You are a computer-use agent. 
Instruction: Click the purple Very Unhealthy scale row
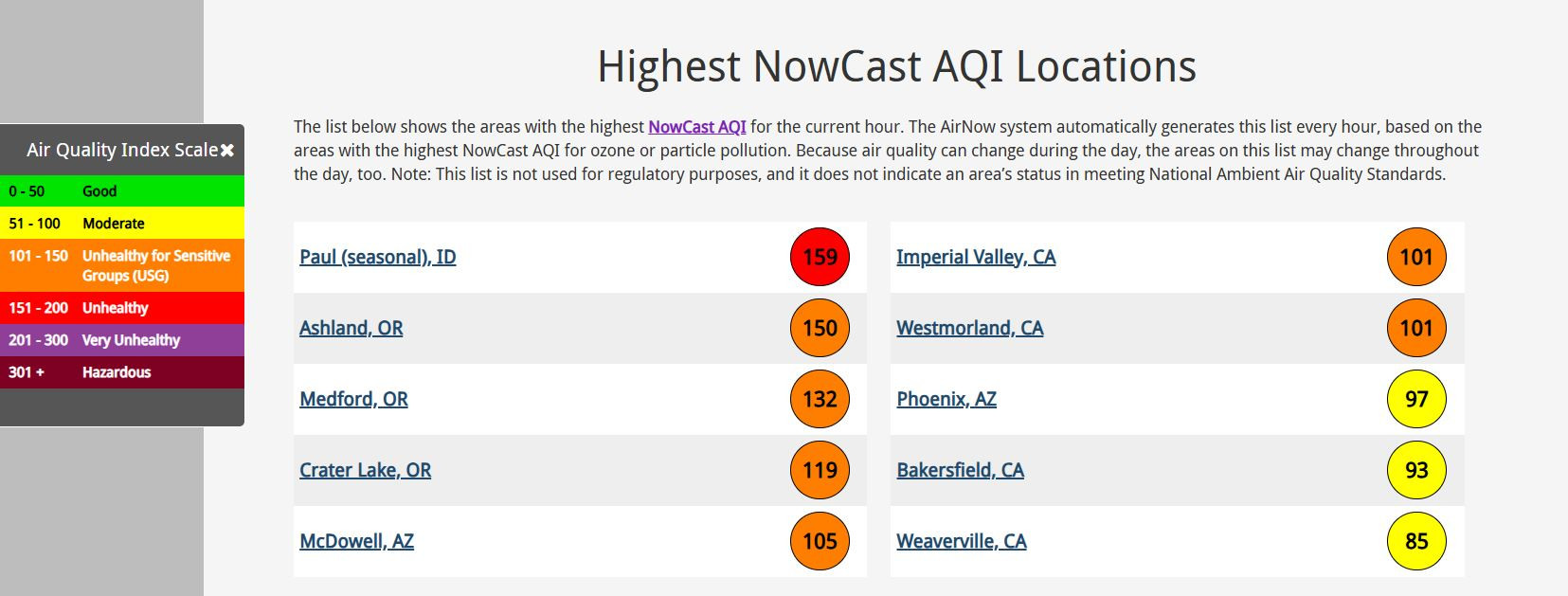(122, 340)
